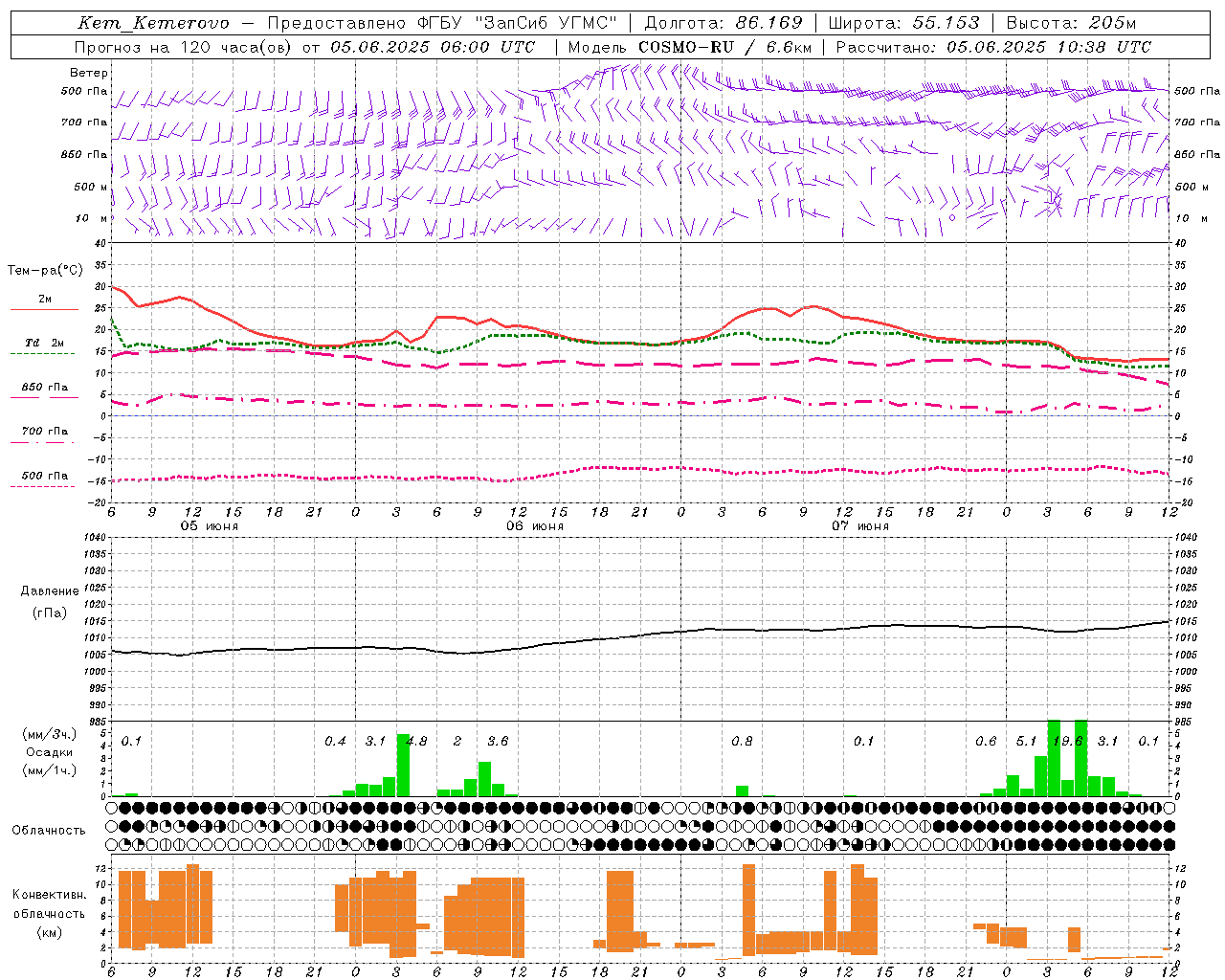Image resolution: width=1225 pixels, height=980 pixels.
Task: Click the Ветер panel label
Action: click(x=89, y=73)
